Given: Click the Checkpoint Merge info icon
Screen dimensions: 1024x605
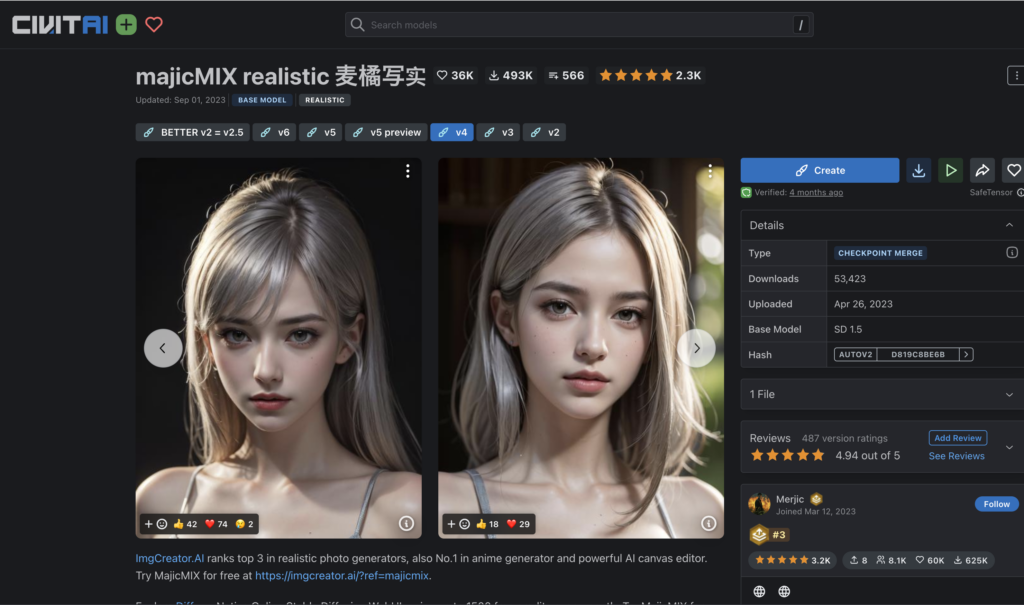Looking at the screenshot, I should pos(1011,253).
